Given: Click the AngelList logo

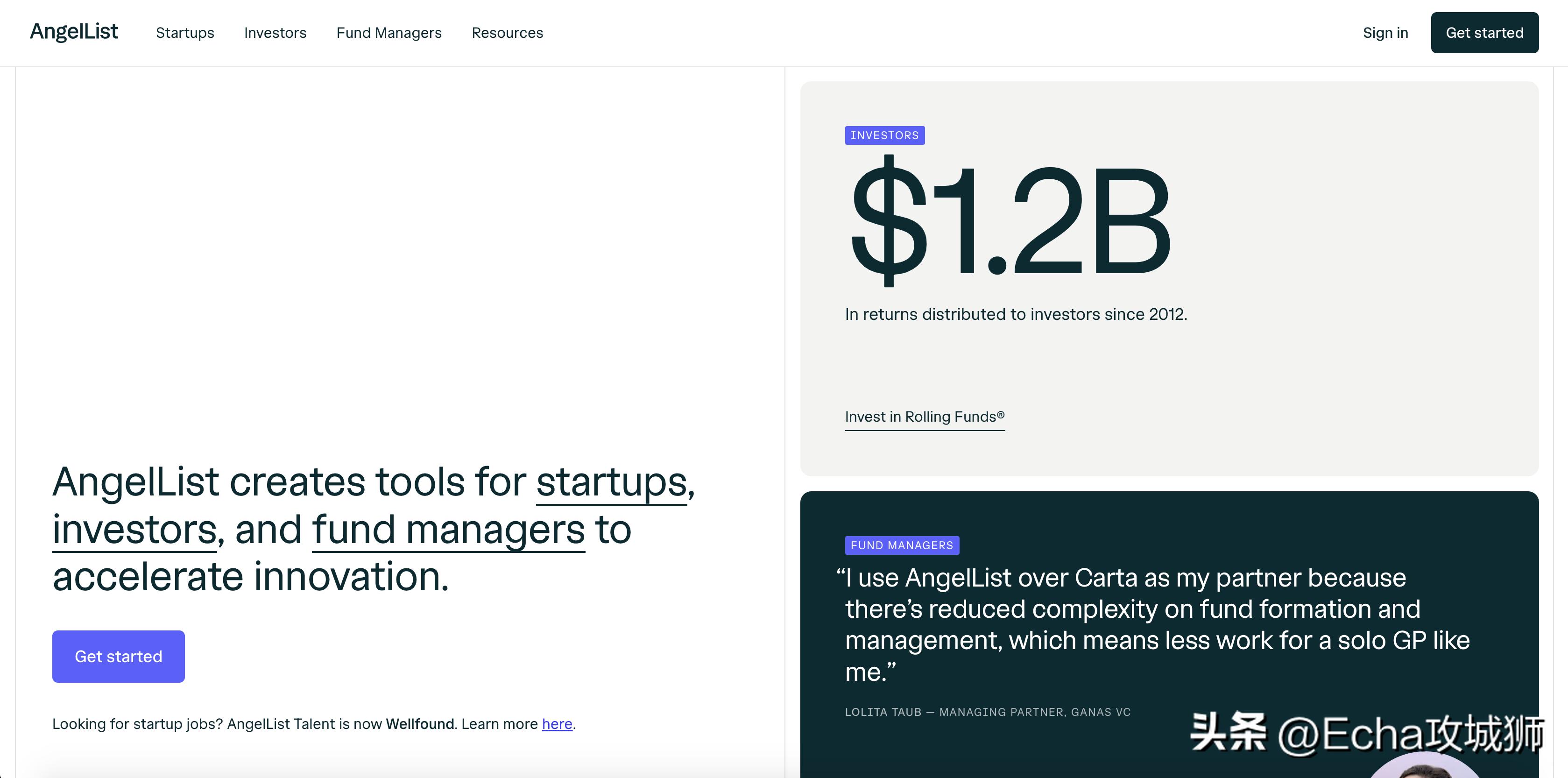Looking at the screenshot, I should pyautogui.click(x=74, y=32).
